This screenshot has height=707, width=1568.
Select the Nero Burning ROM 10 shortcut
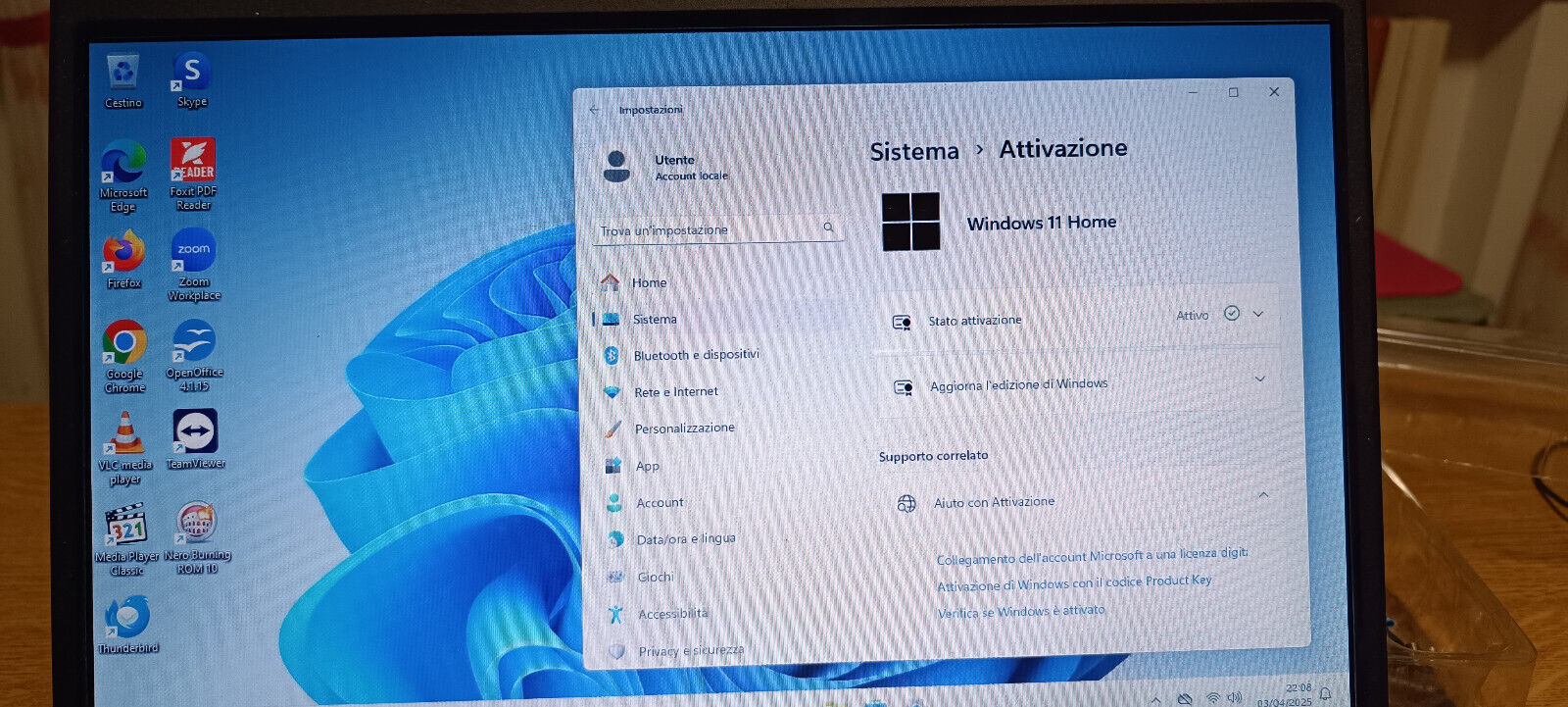click(197, 537)
